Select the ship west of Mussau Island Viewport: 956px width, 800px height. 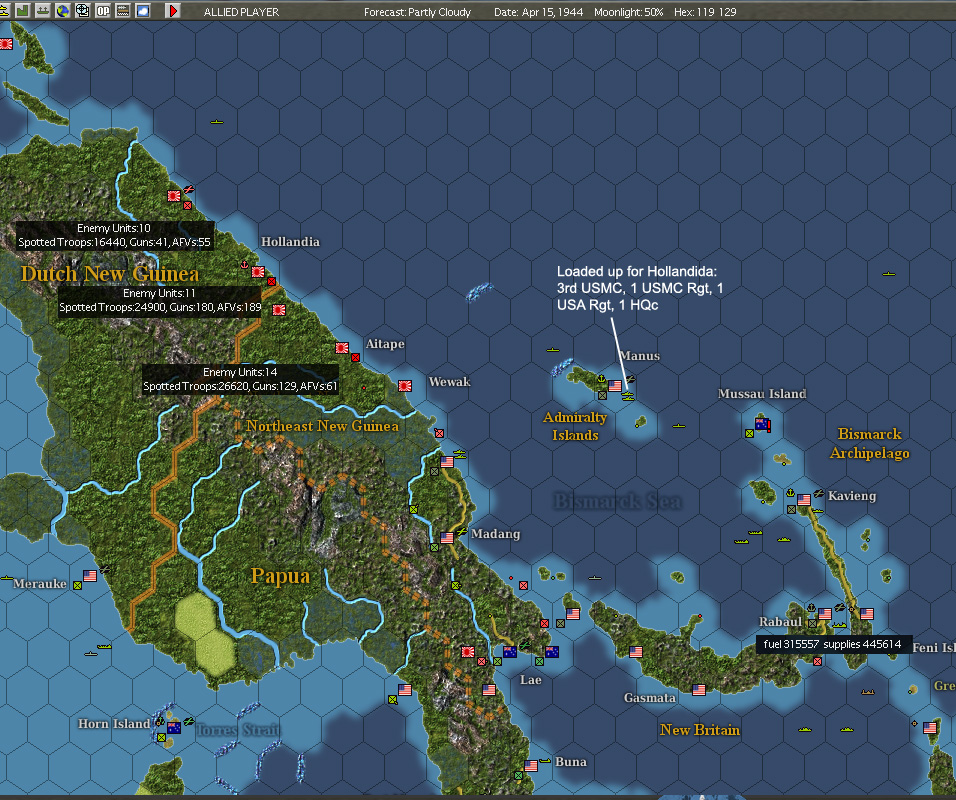tap(679, 426)
